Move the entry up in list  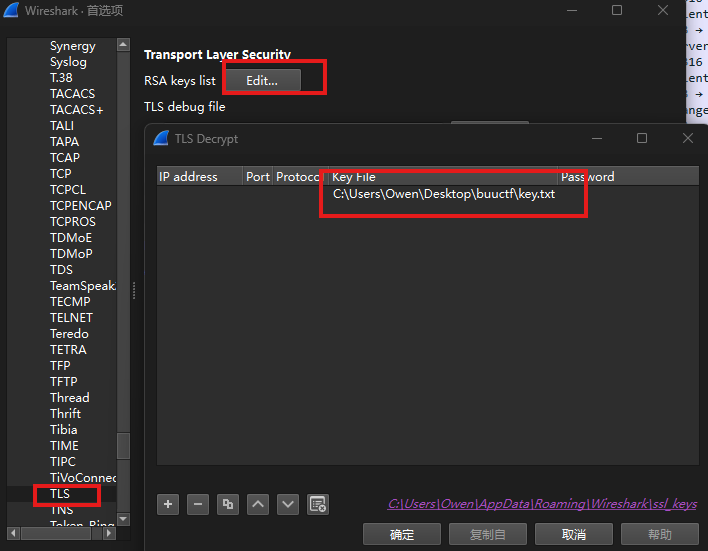(x=258, y=504)
